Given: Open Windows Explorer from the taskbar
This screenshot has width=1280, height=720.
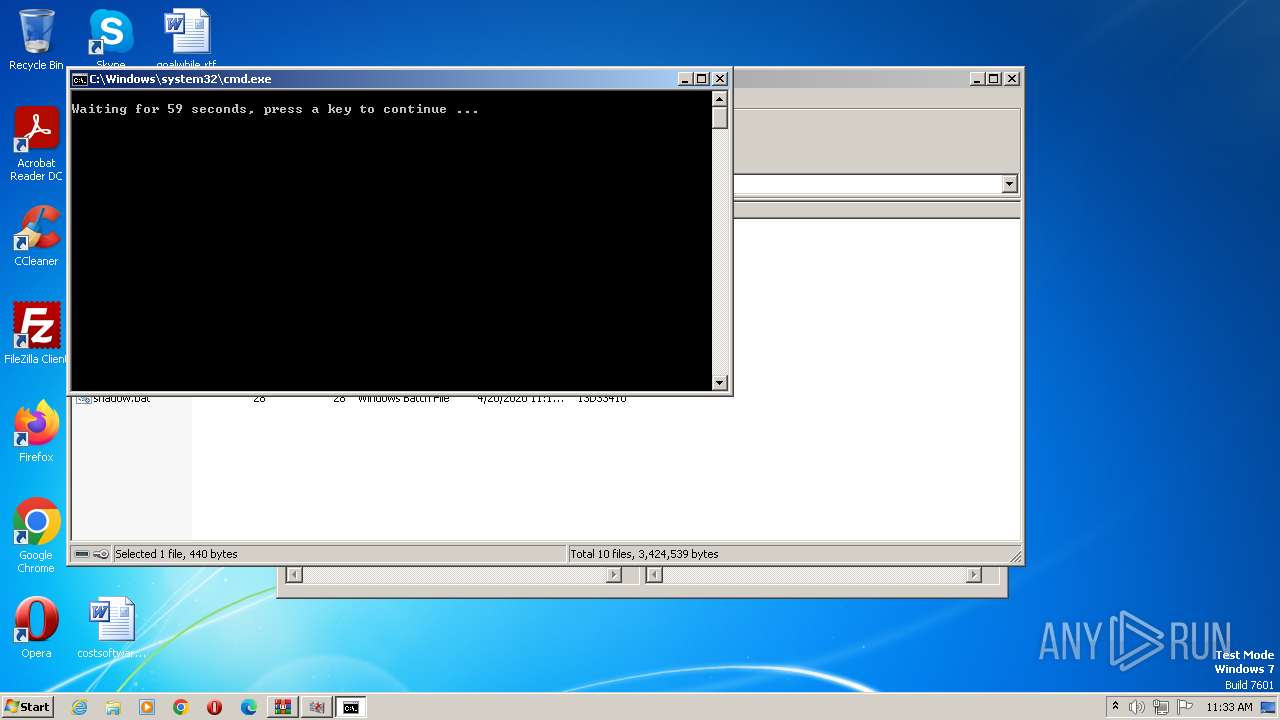Looking at the screenshot, I should point(113,707).
